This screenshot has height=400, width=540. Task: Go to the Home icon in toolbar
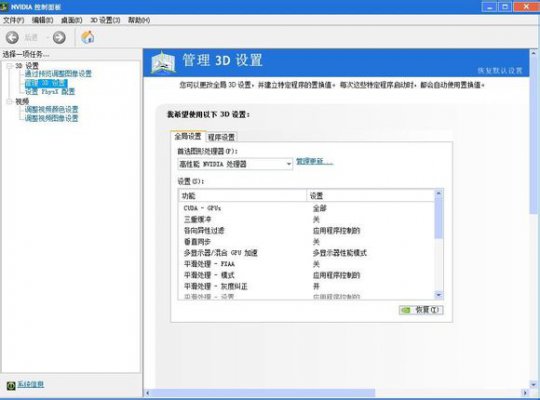click(87, 37)
